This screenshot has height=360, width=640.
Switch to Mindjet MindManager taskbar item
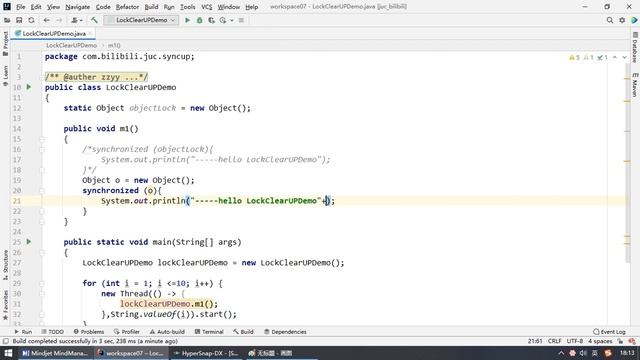tap(56, 353)
